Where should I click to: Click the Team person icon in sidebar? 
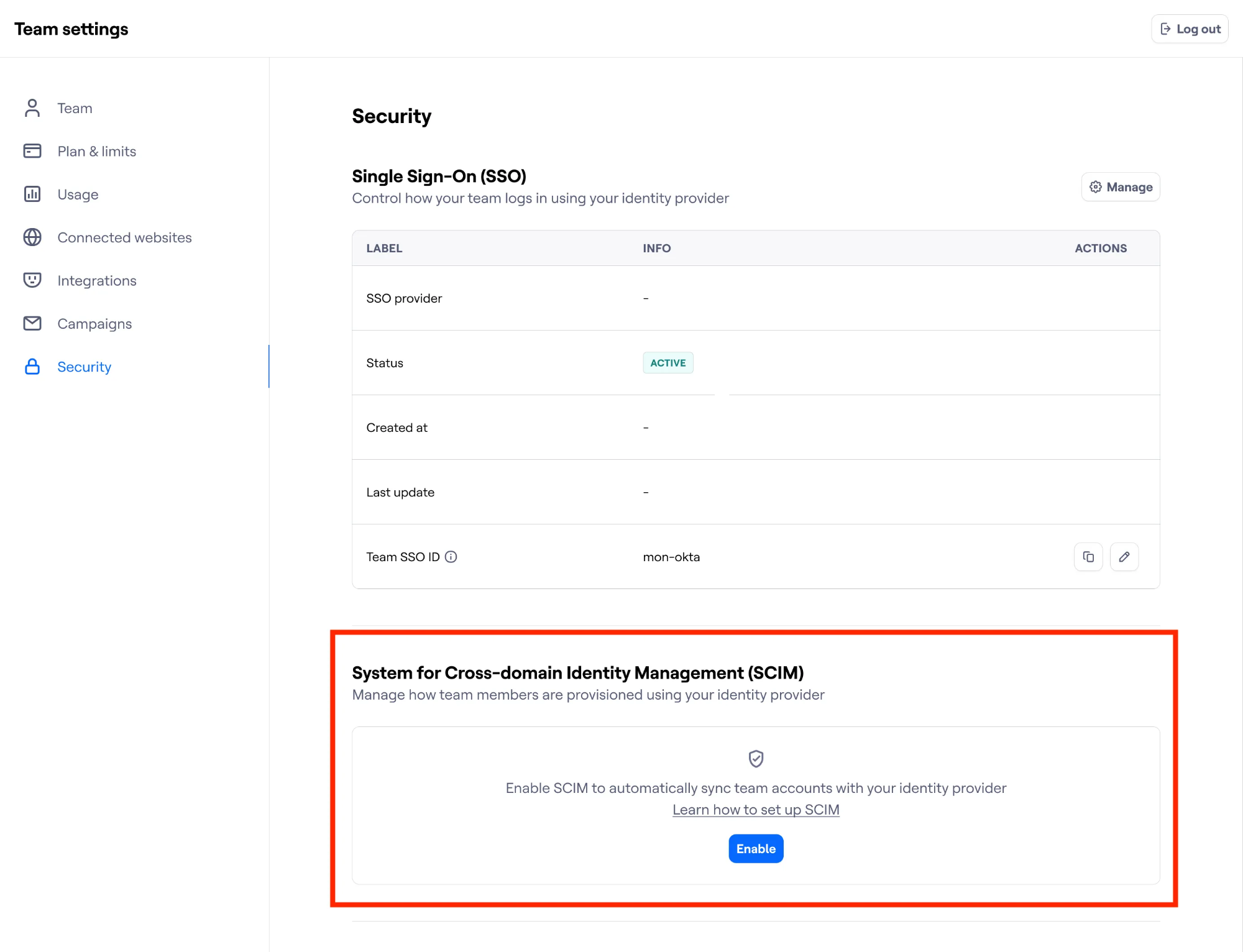click(x=32, y=108)
